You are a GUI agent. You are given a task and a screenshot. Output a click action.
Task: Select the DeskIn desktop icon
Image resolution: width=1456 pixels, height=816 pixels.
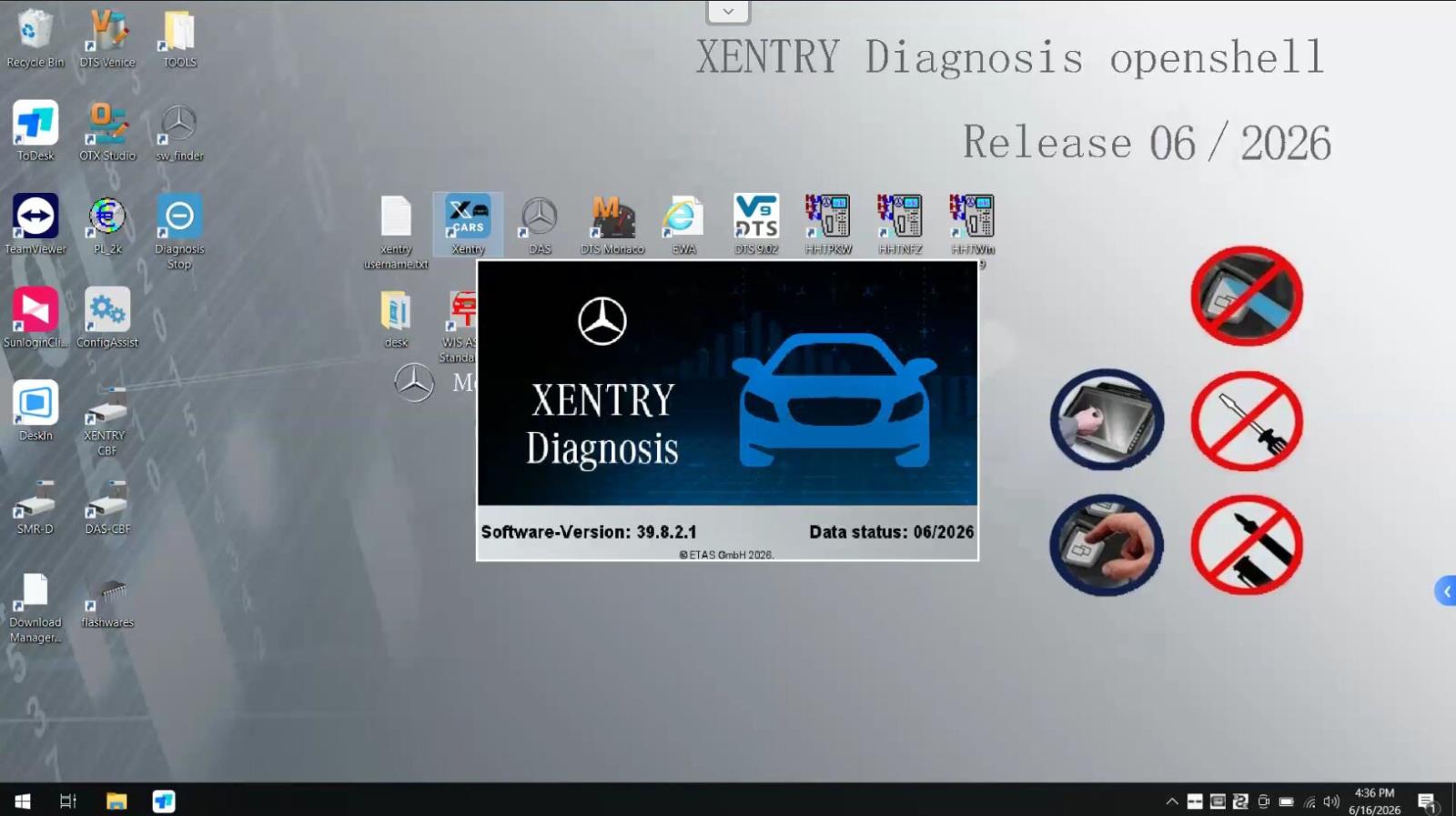(35, 411)
